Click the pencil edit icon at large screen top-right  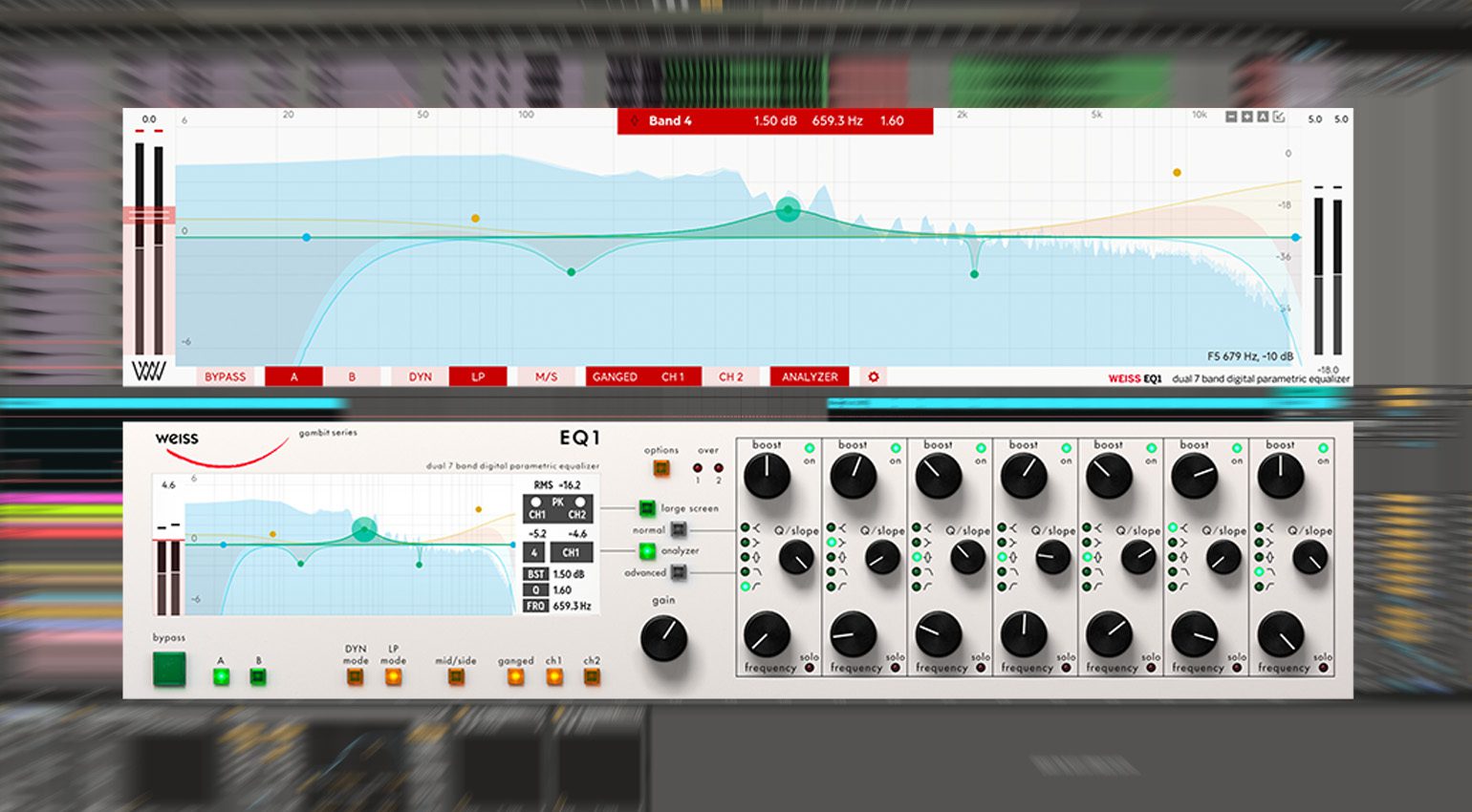coord(1279,117)
